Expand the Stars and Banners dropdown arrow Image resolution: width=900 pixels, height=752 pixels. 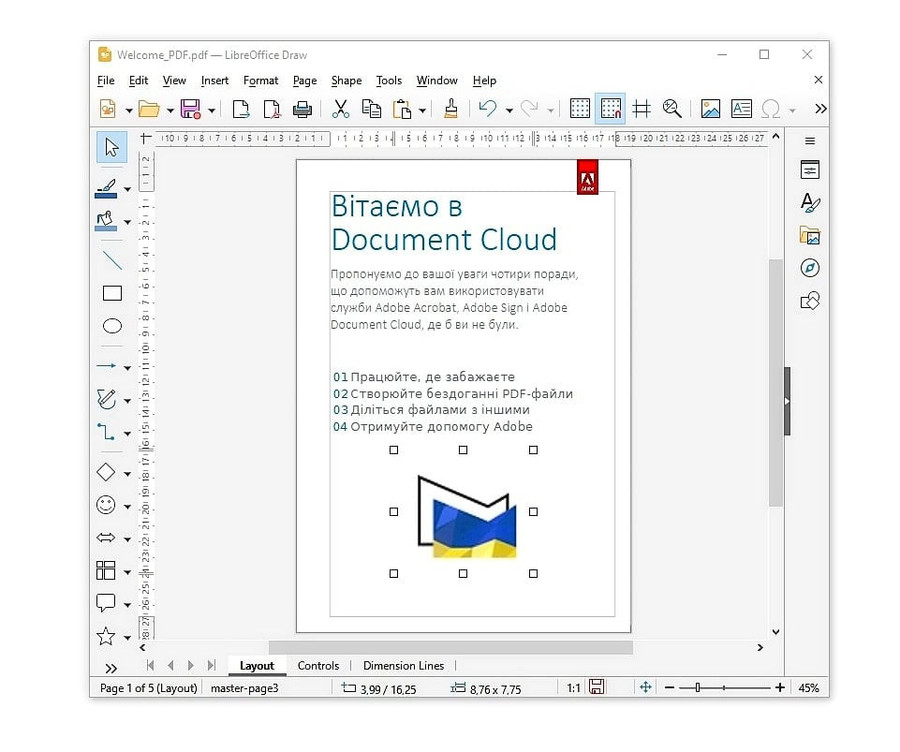tap(127, 638)
